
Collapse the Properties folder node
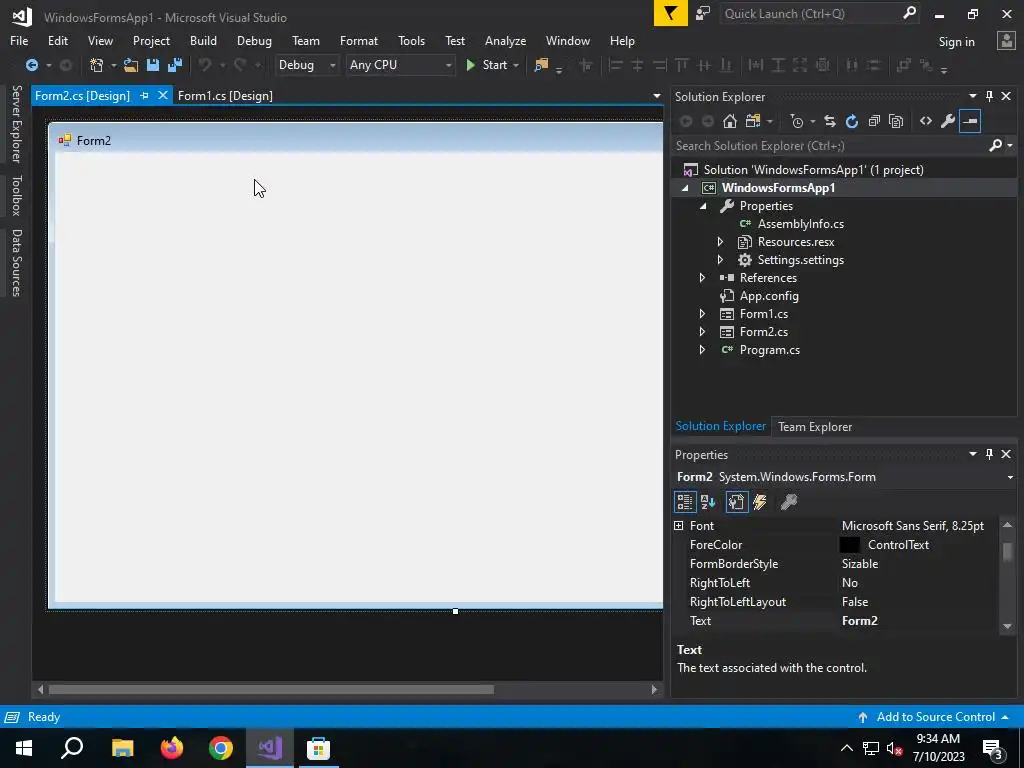click(703, 206)
